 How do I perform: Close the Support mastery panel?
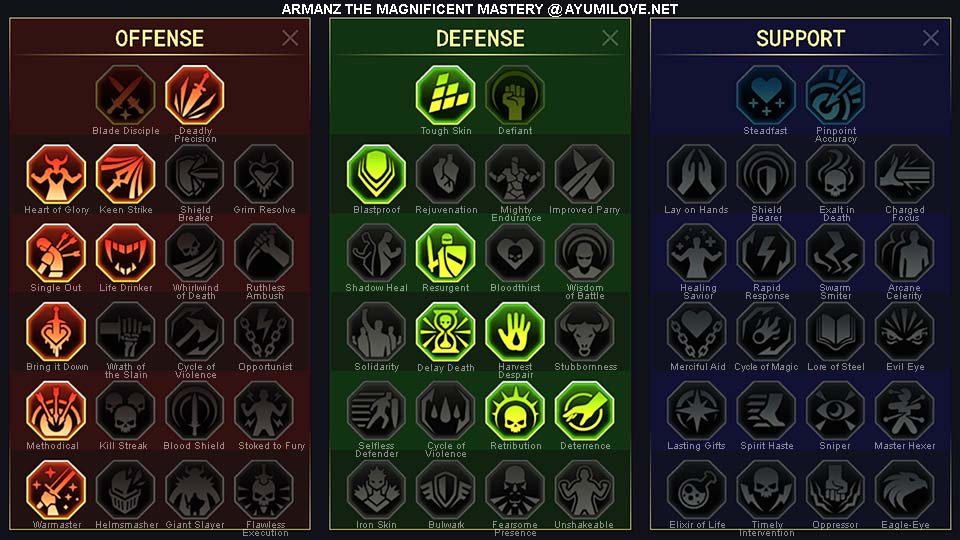[931, 38]
